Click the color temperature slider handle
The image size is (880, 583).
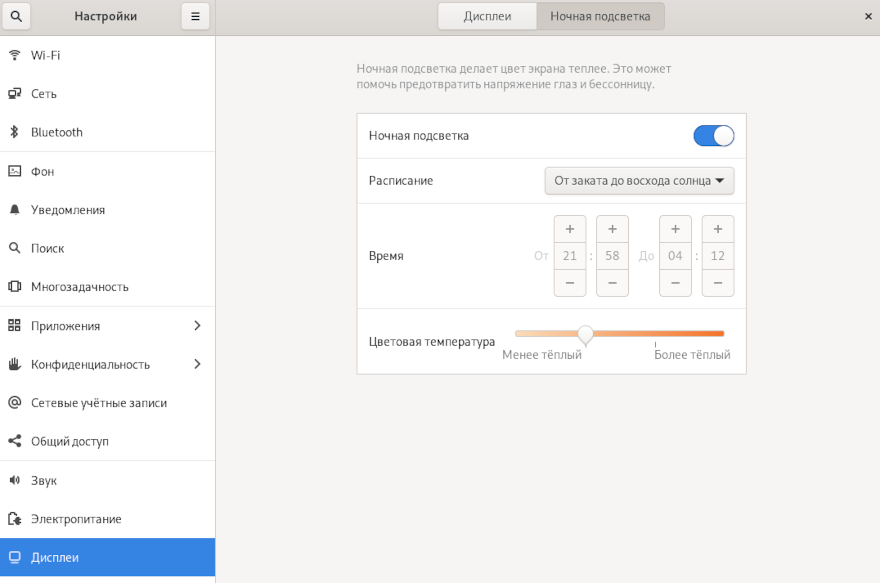[x=586, y=334]
